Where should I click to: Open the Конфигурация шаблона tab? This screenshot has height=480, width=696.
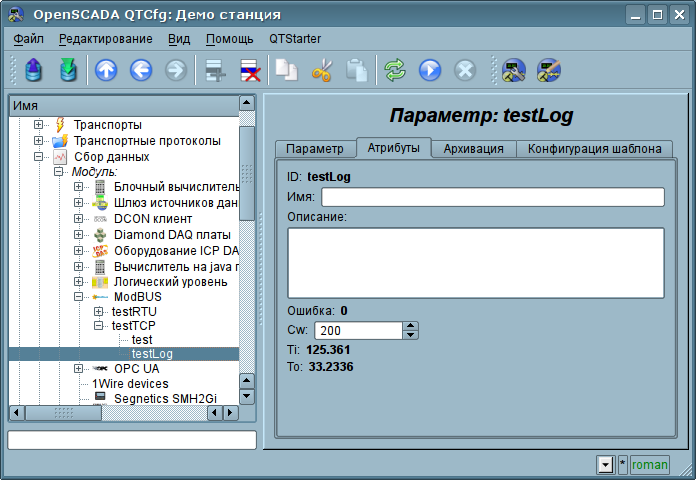(594, 149)
